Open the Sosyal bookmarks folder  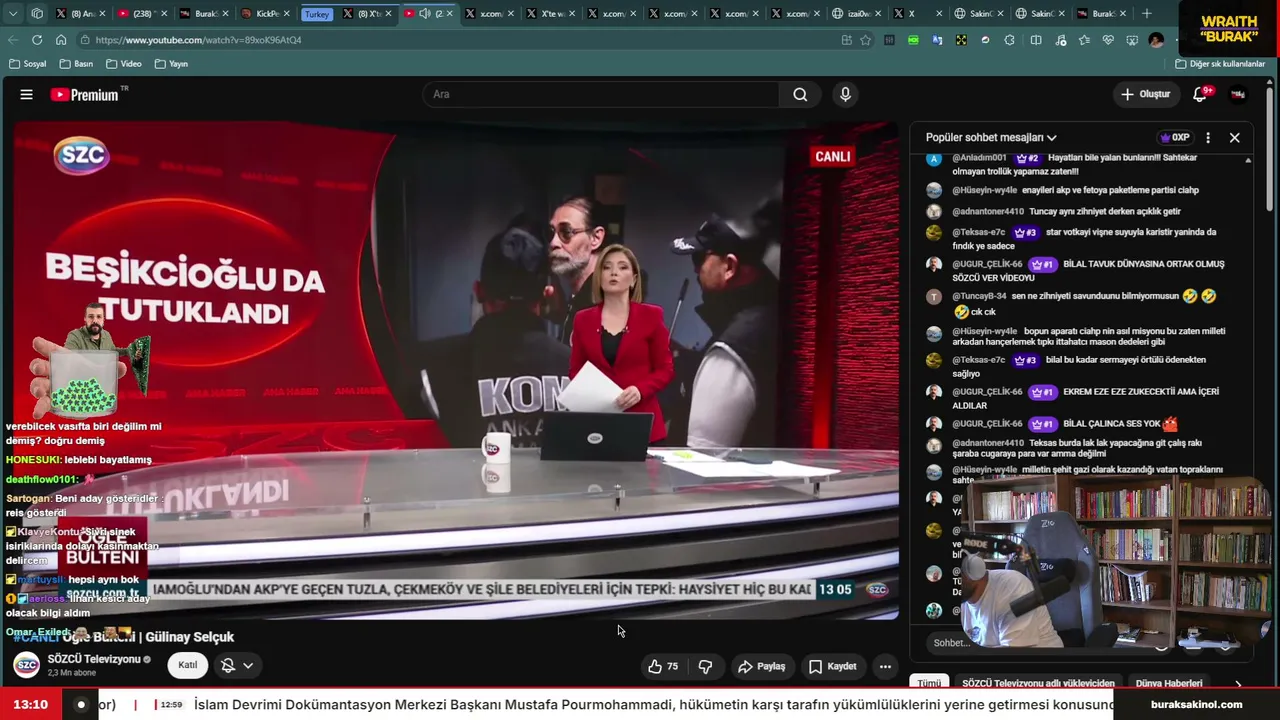tap(27, 64)
